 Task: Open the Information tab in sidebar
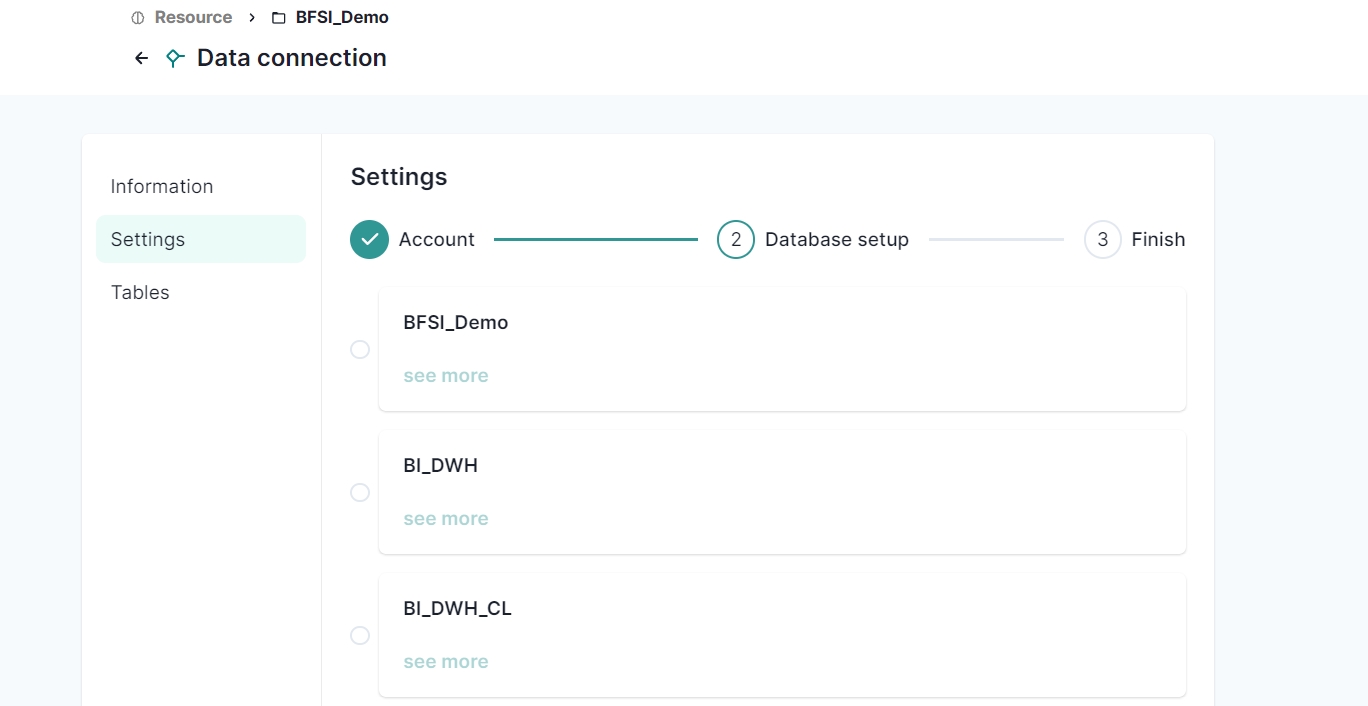(162, 187)
